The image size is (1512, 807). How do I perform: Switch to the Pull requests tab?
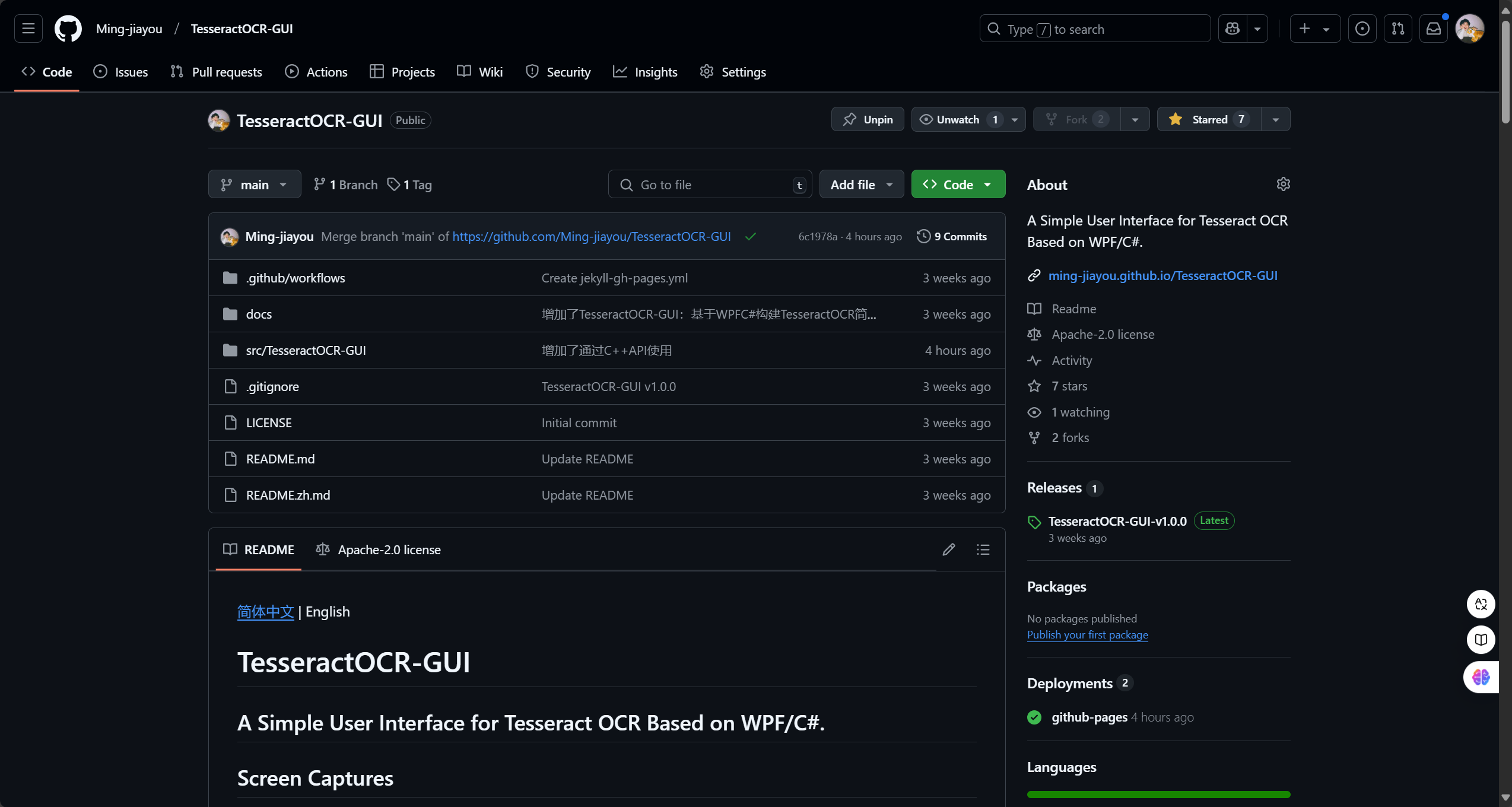tap(216, 72)
